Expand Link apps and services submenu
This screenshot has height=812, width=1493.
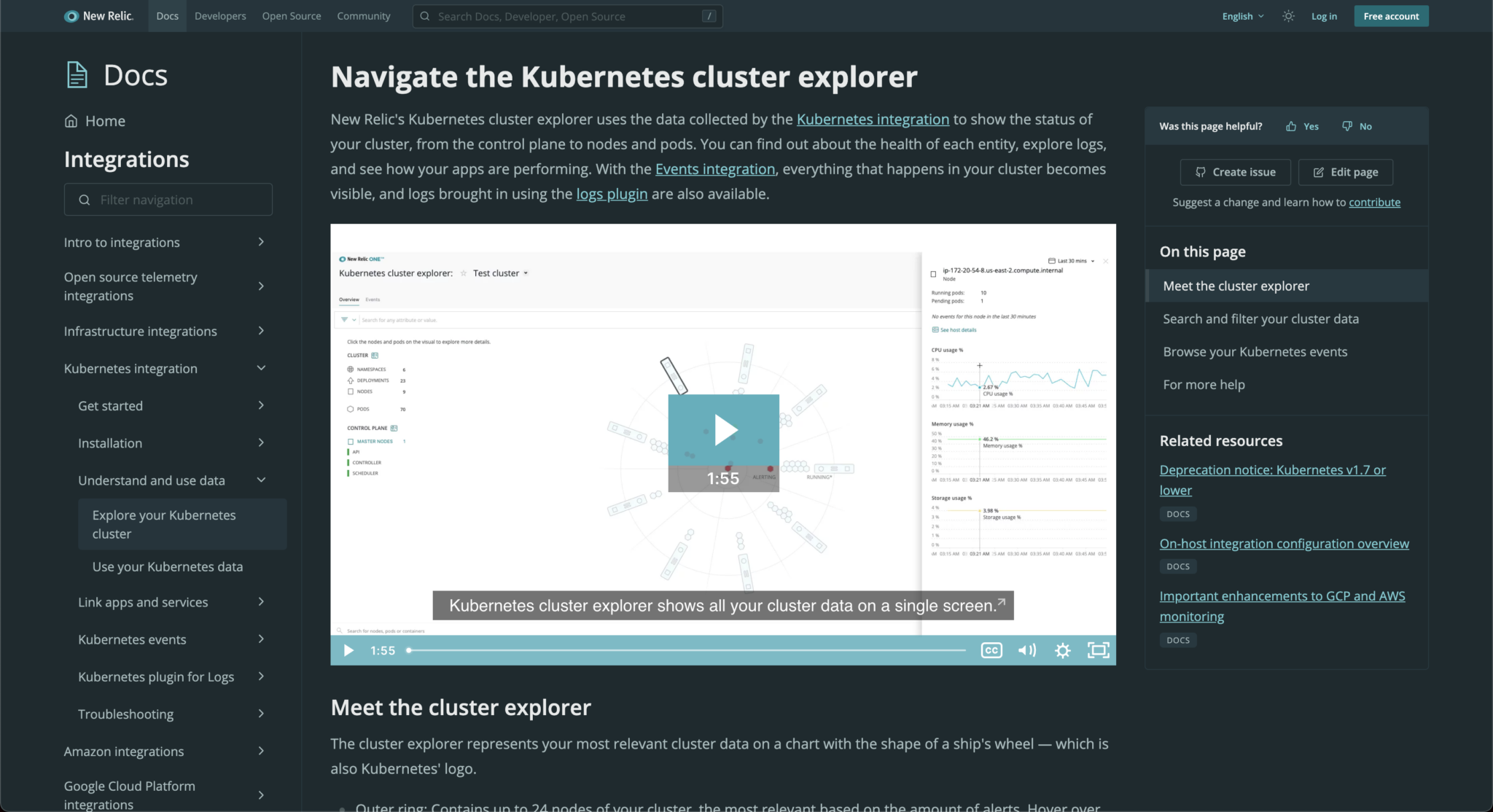pos(261,602)
